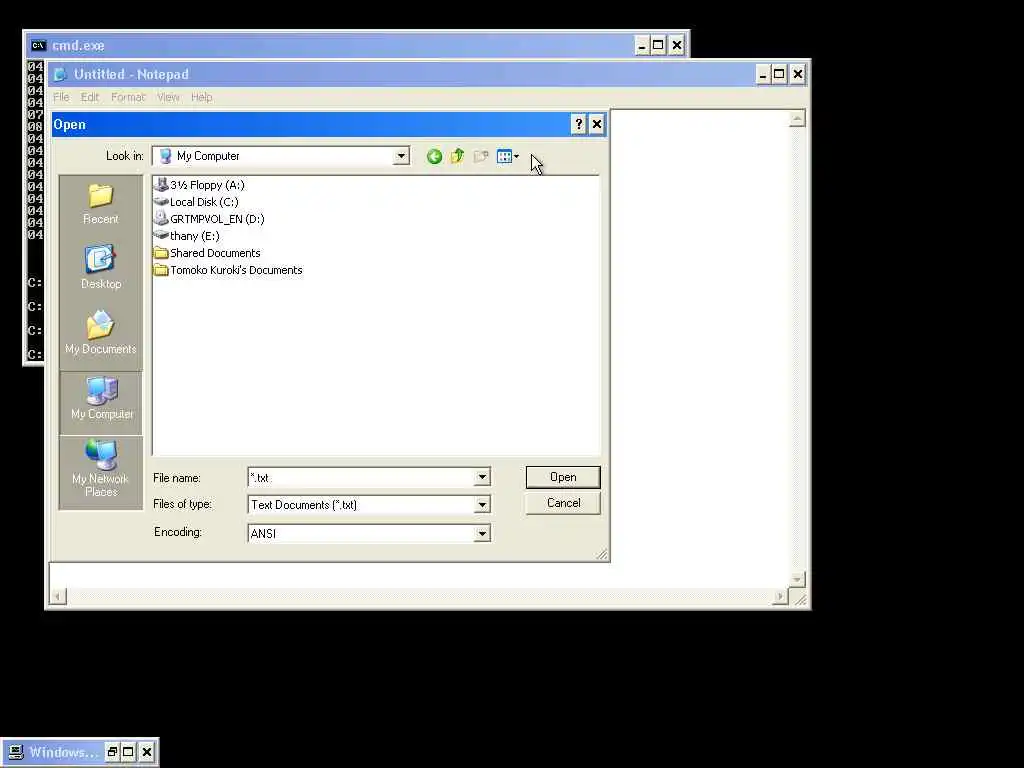Create a new folder with the toolbar icon
The height and width of the screenshot is (768, 1024).
pyautogui.click(x=481, y=156)
